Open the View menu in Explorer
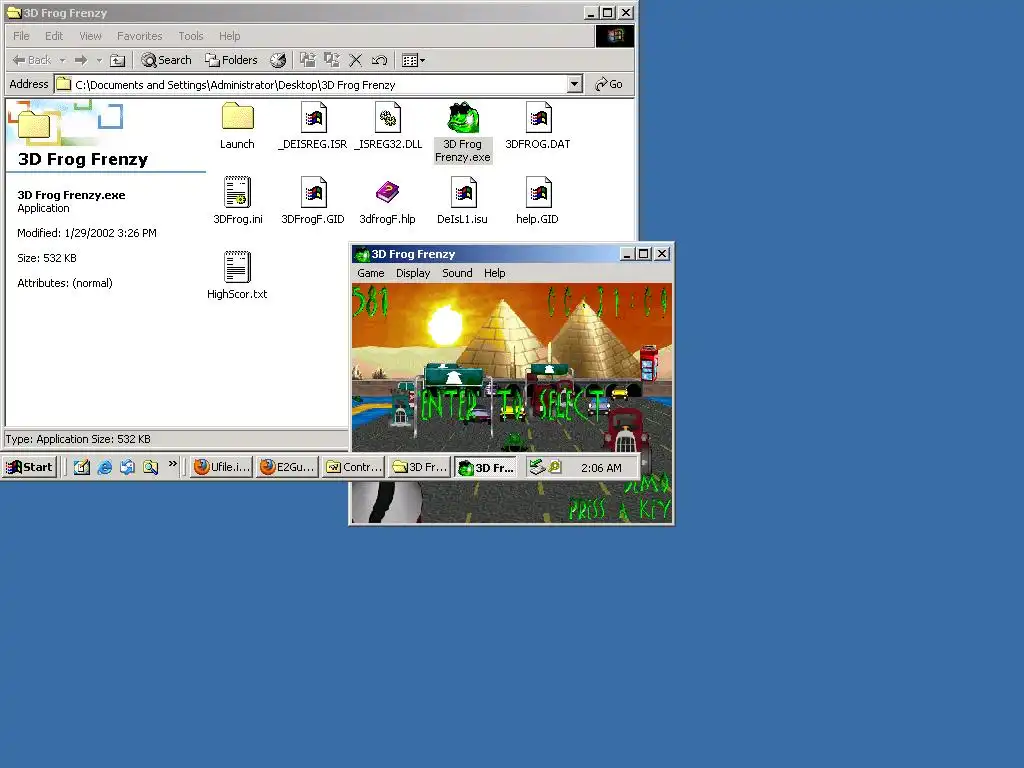This screenshot has width=1024, height=768. pyautogui.click(x=90, y=36)
